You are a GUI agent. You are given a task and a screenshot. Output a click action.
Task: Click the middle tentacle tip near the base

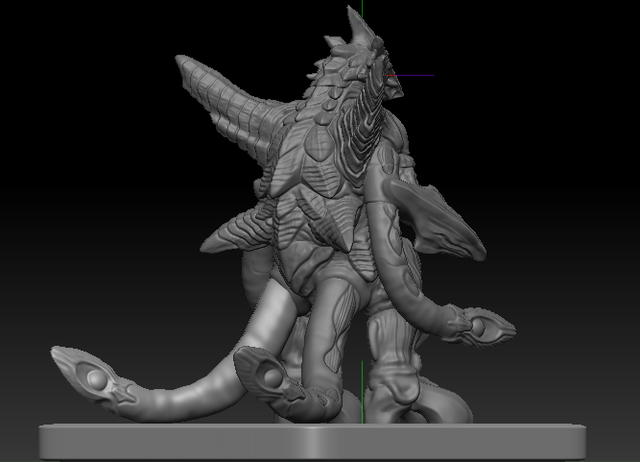269,376
